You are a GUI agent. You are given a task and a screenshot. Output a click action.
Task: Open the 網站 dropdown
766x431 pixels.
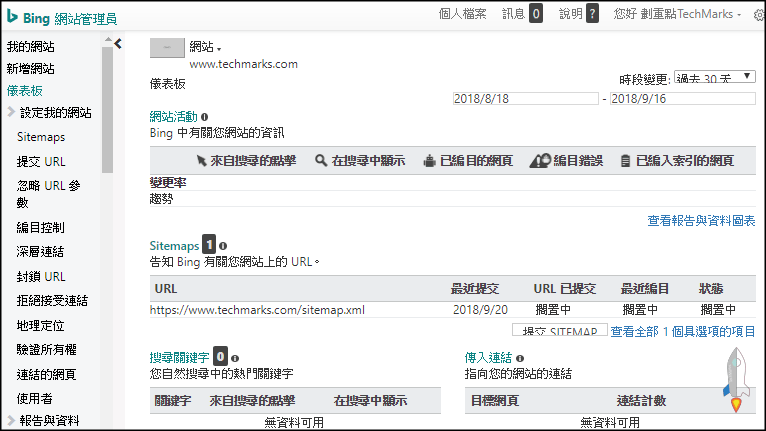pyautogui.click(x=205, y=47)
